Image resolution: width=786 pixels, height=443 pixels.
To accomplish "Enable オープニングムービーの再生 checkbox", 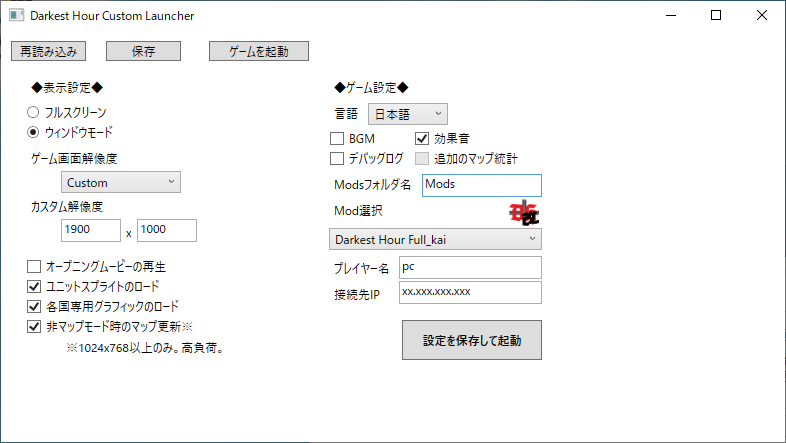I will [35, 267].
